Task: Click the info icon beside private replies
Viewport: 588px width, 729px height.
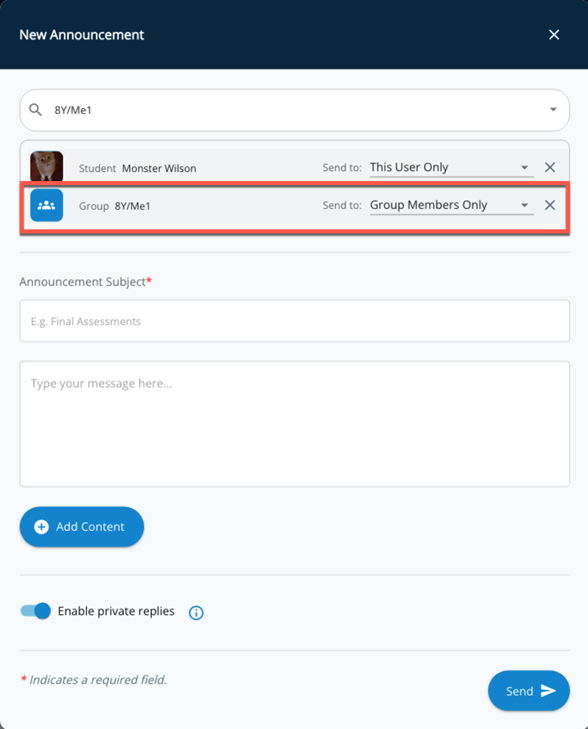Action: [x=196, y=613]
